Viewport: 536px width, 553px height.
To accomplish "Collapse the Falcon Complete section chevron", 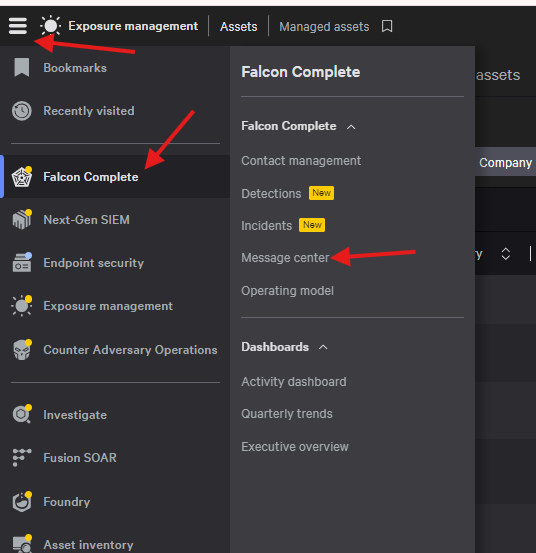I will pyautogui.click(x=351, y=127).
